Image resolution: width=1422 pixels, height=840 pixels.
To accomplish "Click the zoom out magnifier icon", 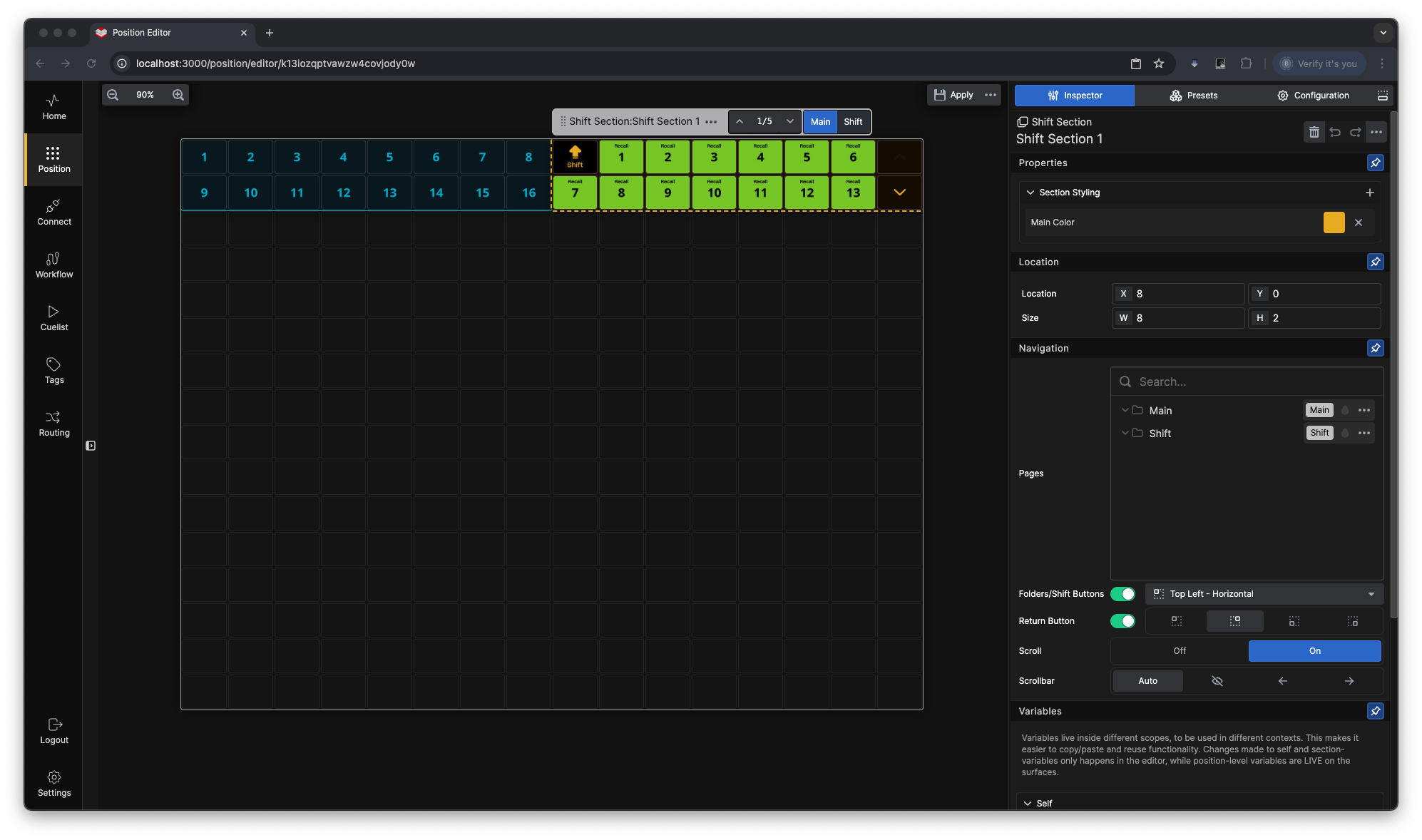I will [113, 95].
